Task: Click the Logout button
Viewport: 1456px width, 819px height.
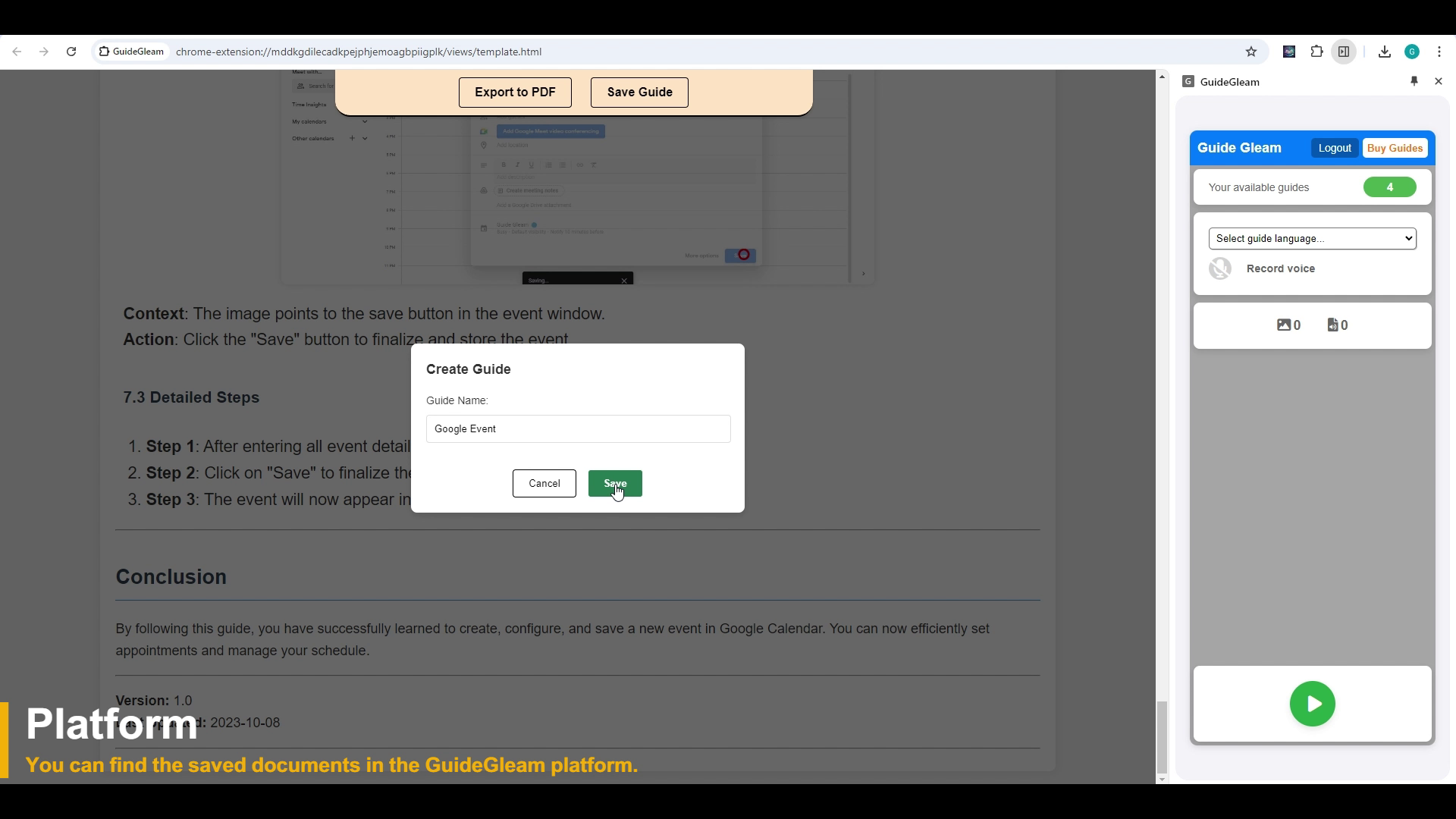Action: point(1334,148)
